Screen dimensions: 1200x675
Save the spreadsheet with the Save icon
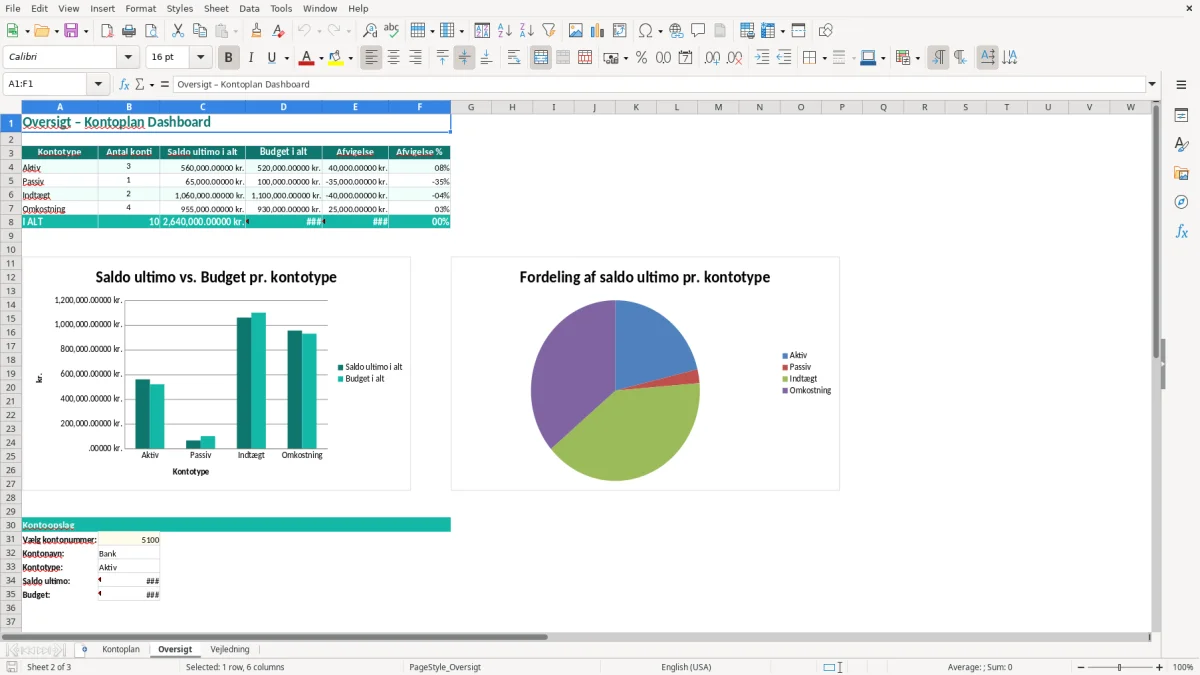click(71, 31)
